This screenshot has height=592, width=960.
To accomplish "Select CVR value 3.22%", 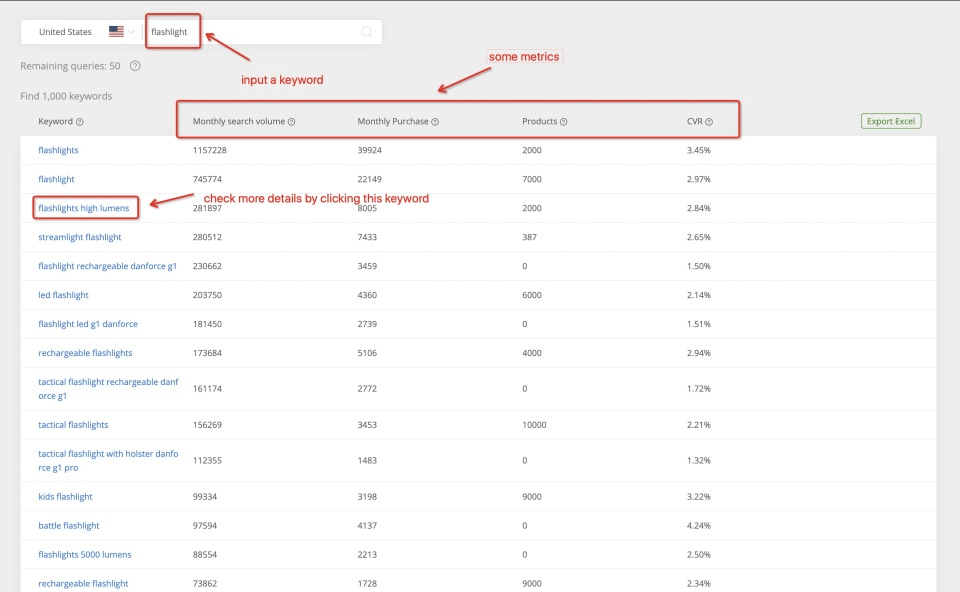I will click(x=699, y=496).
